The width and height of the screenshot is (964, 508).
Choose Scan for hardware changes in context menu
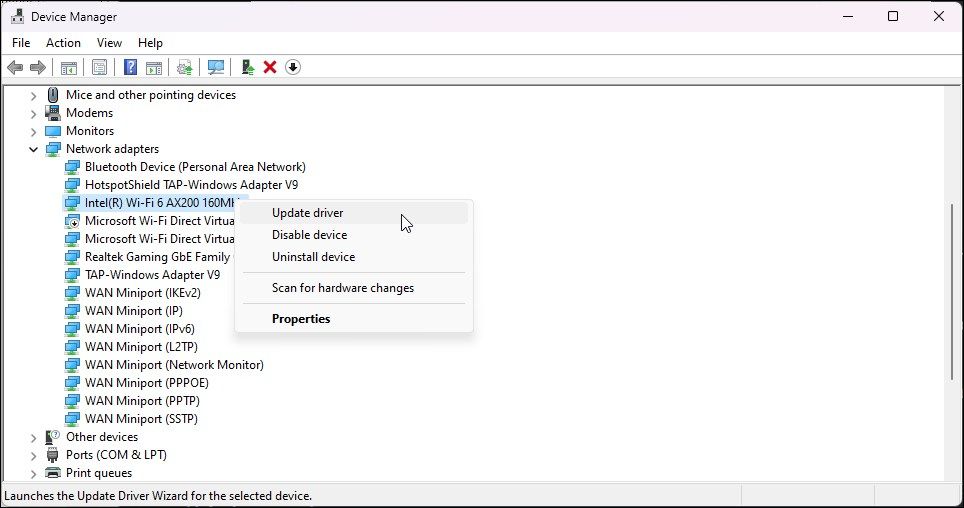(354, 288)
